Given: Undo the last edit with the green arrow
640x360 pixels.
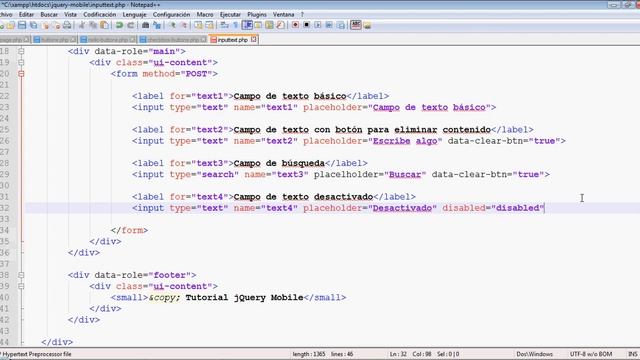Looking at the screenshot, I should (x=119, y=25).
